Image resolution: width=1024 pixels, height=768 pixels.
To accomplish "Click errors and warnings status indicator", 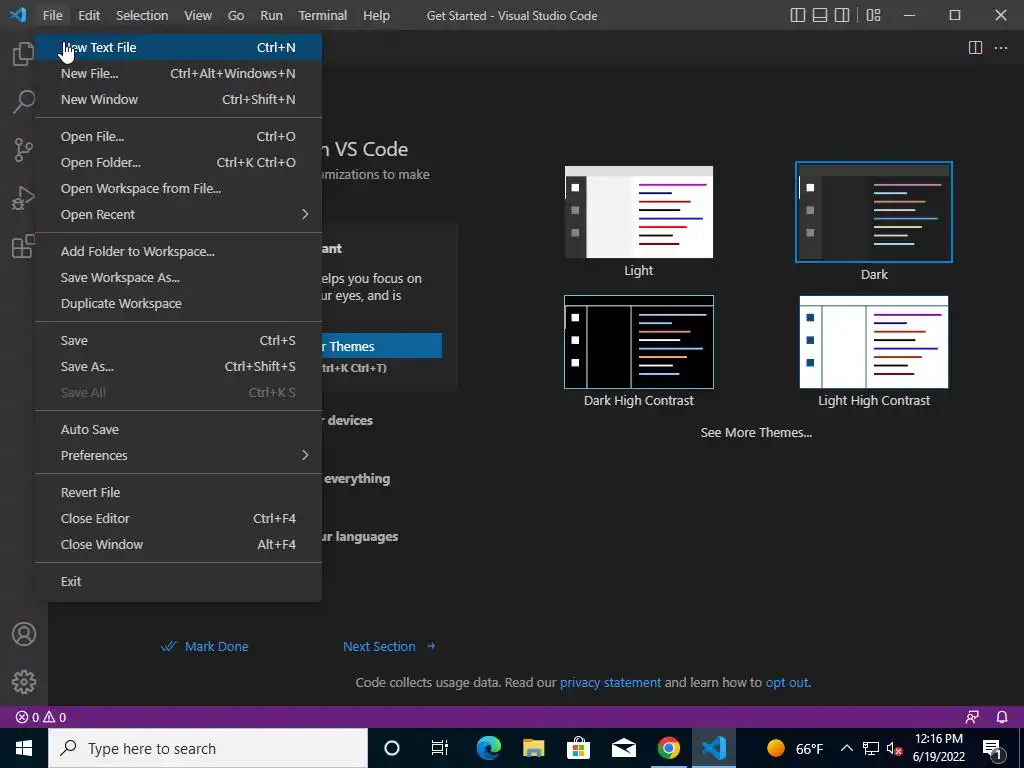I will coord(40,717).
